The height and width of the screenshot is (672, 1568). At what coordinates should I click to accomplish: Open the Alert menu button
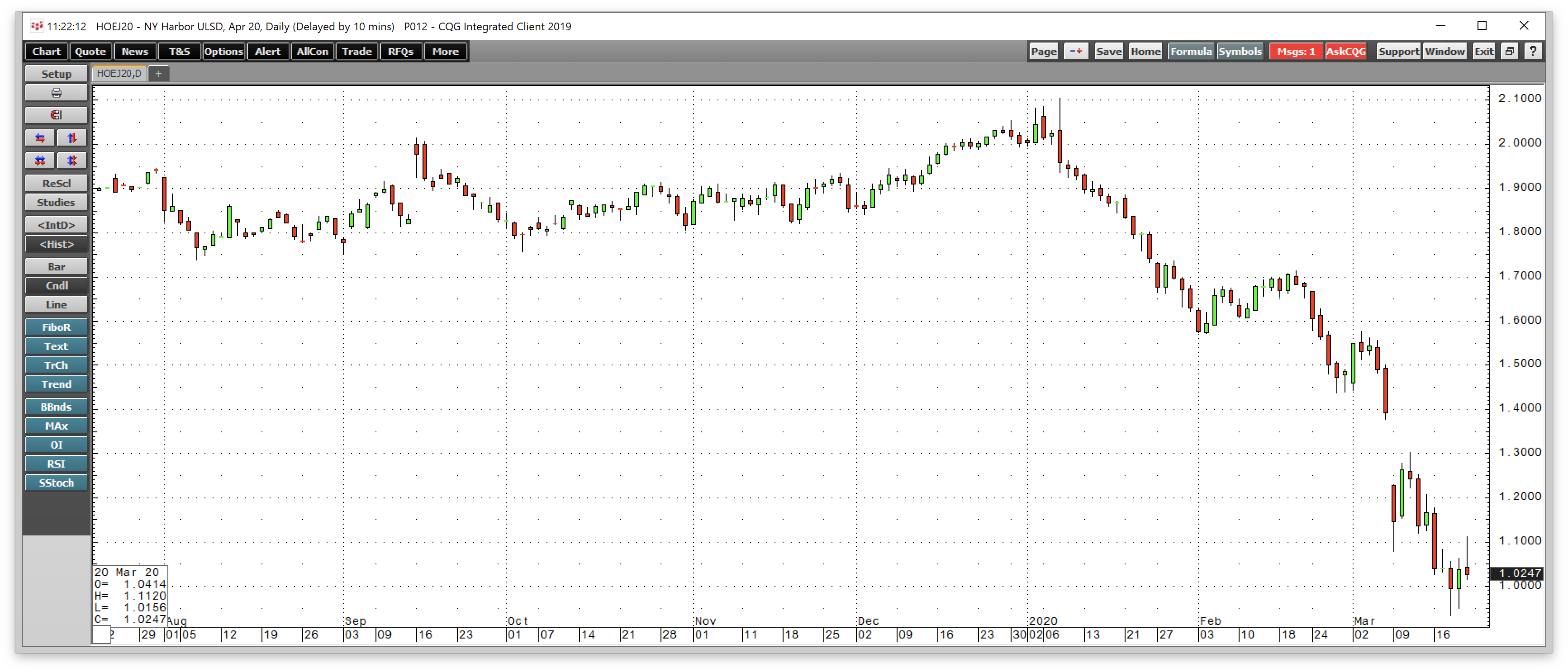[x=268, y=51]
